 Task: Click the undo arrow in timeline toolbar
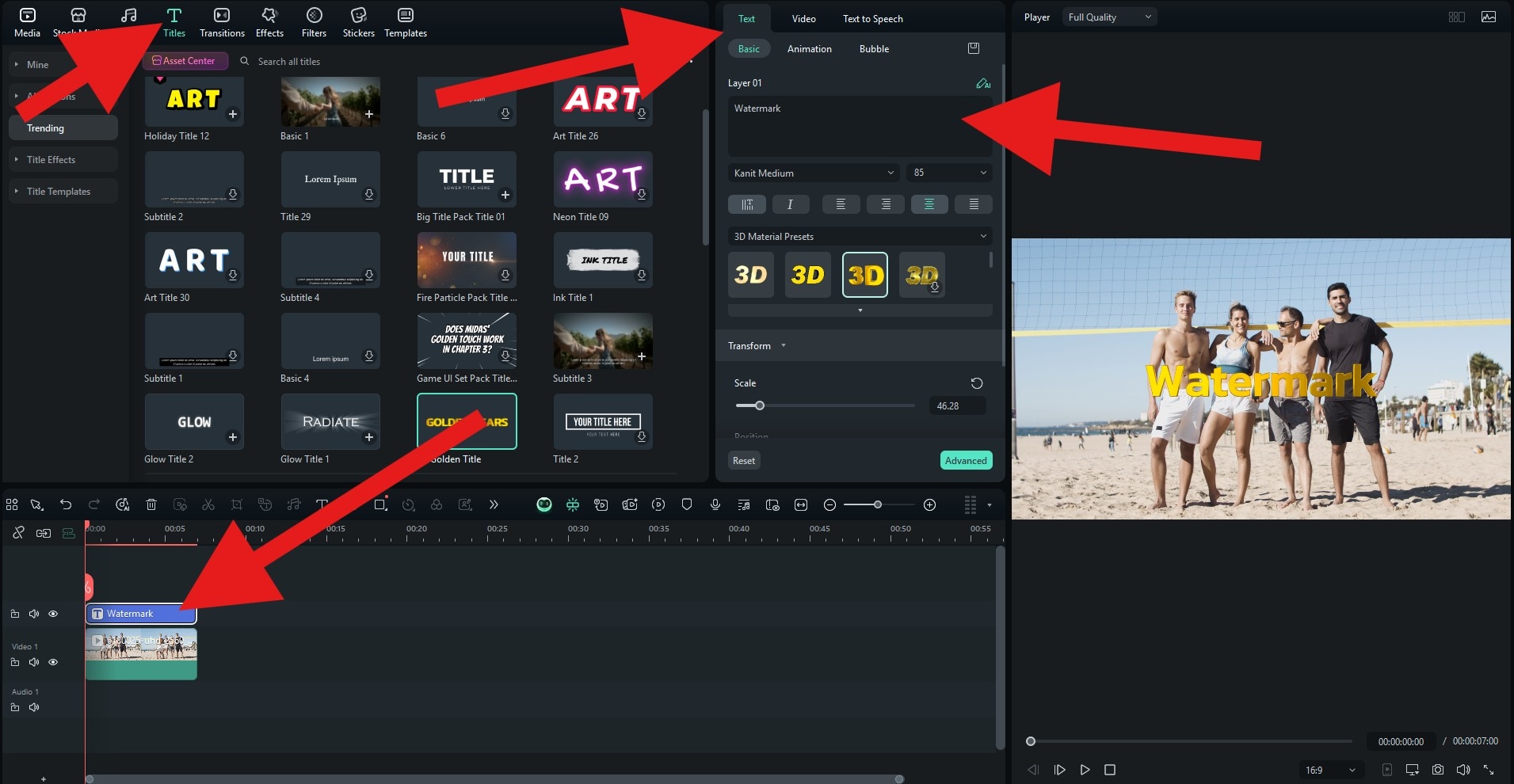tap(66, 504)
